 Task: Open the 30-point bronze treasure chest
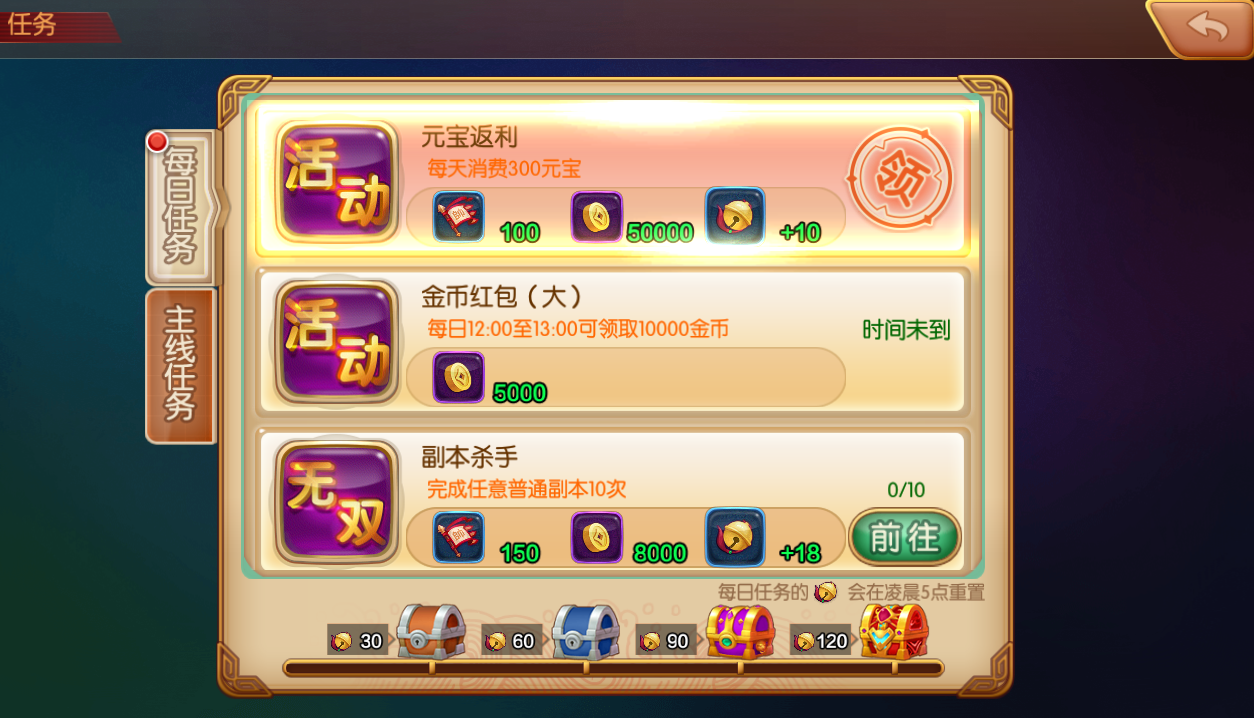[431, 630]
